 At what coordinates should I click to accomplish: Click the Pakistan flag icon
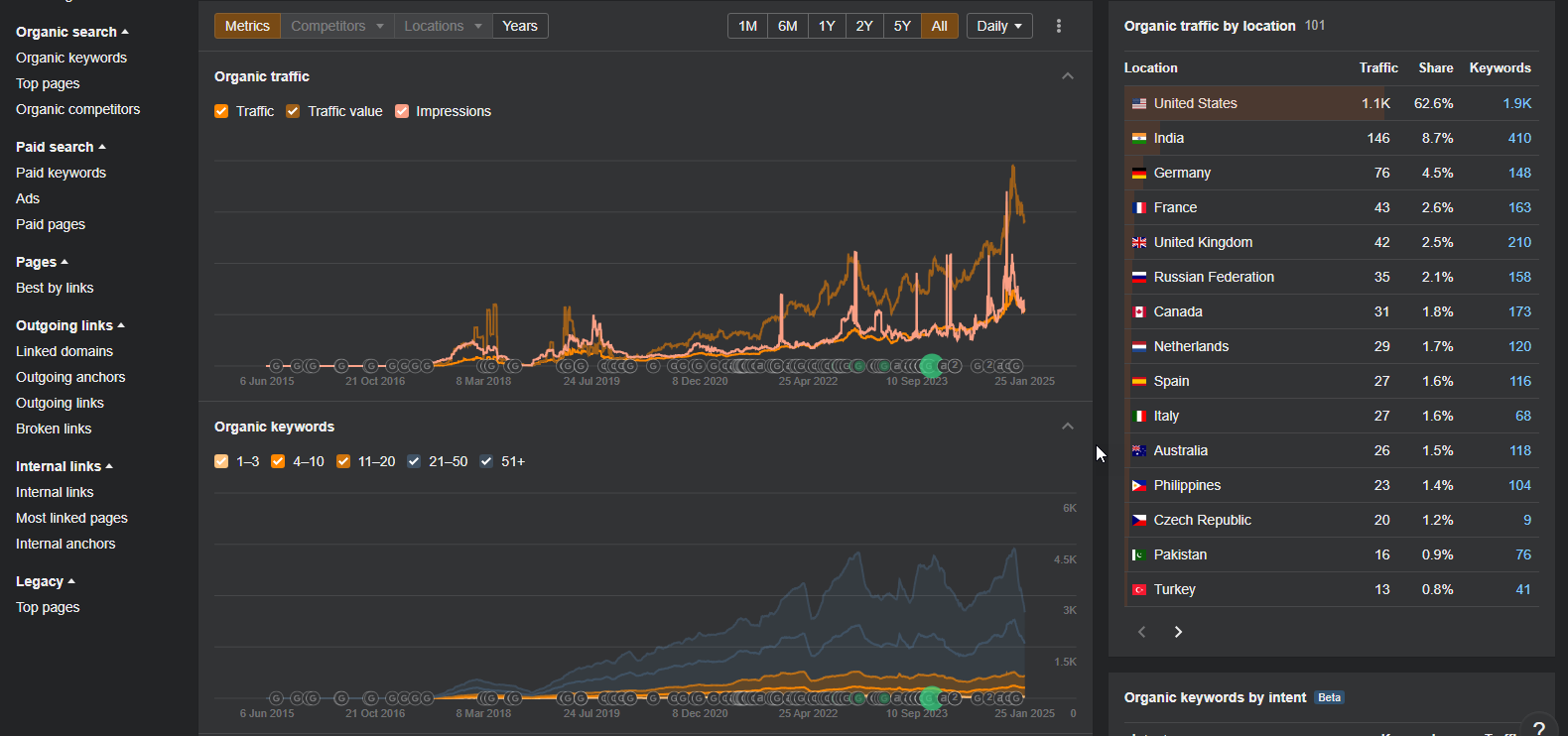1139,554
